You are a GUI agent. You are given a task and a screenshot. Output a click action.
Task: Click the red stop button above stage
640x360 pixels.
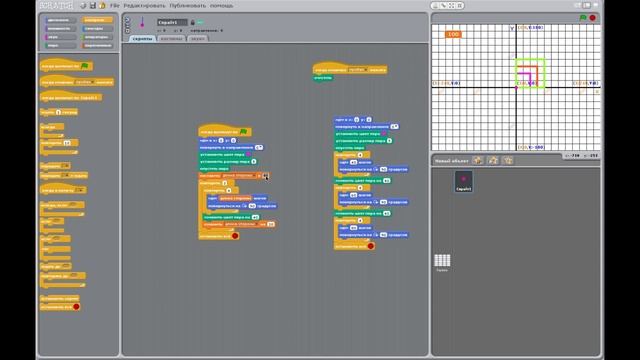point(592,18)
